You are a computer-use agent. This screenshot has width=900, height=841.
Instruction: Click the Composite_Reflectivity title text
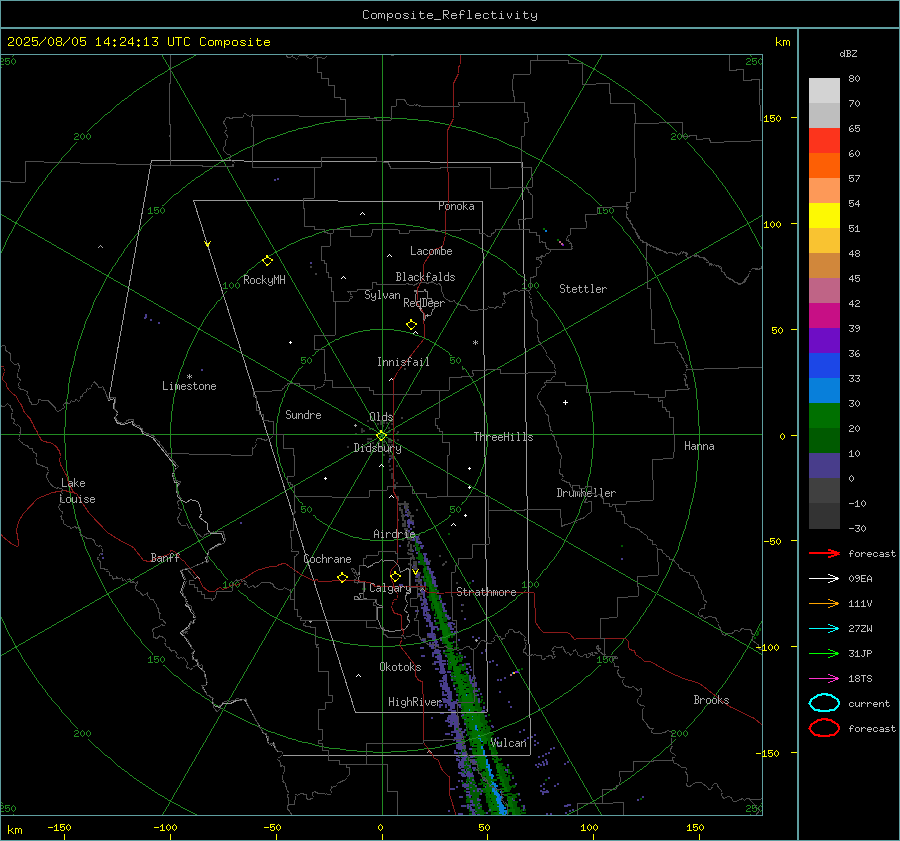[x=450, y=15]
